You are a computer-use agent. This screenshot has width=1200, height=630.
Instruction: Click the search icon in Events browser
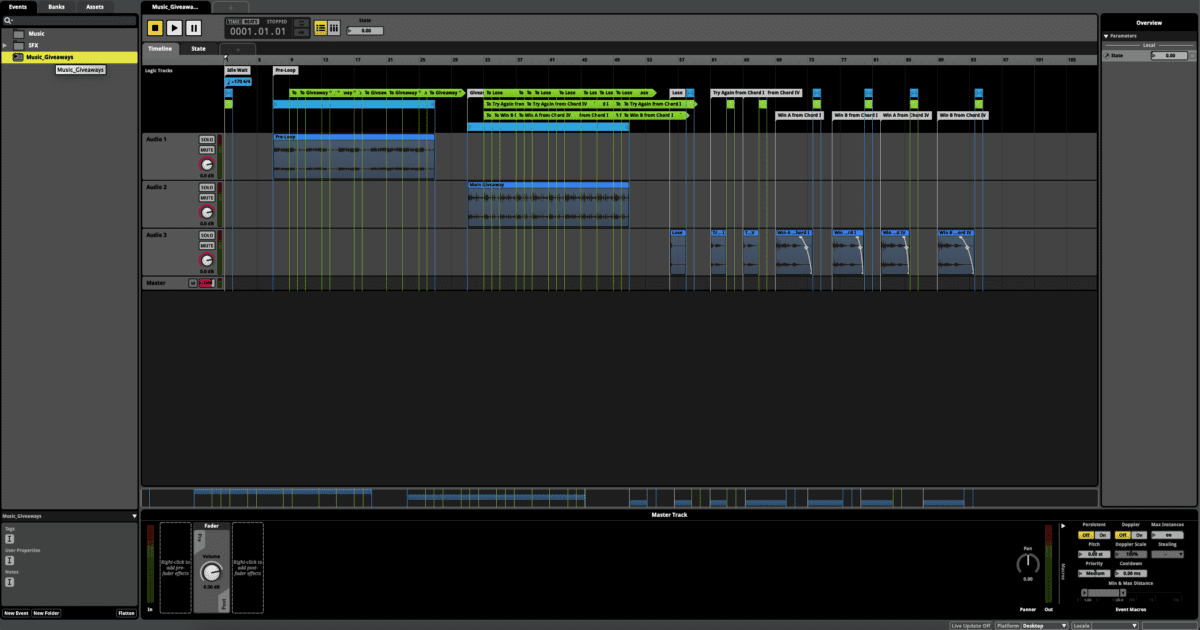(x=7, y=20)
